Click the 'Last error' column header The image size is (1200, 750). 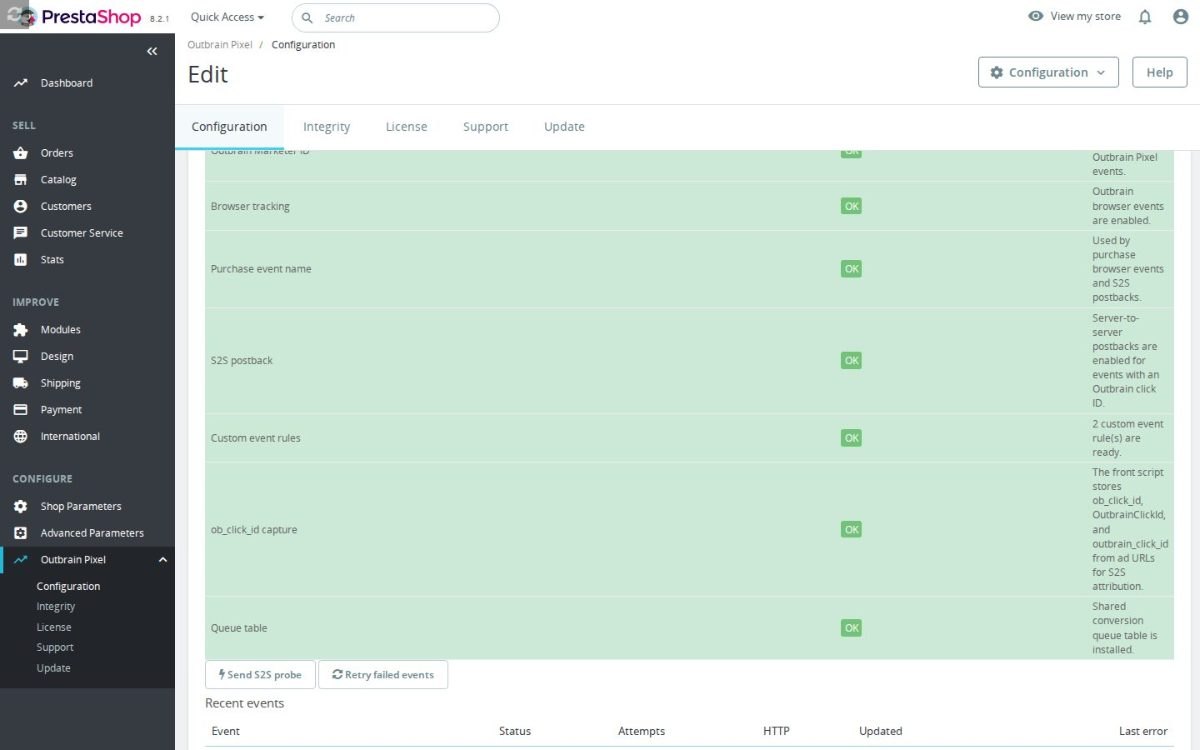(x=1143, y=731)
